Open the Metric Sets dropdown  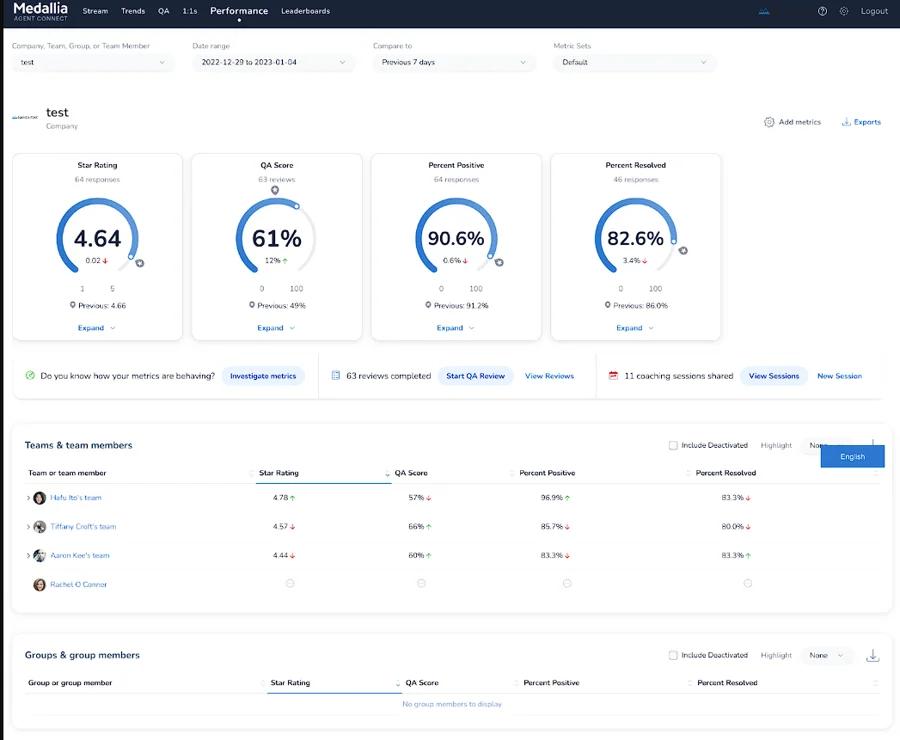point(634,62)
